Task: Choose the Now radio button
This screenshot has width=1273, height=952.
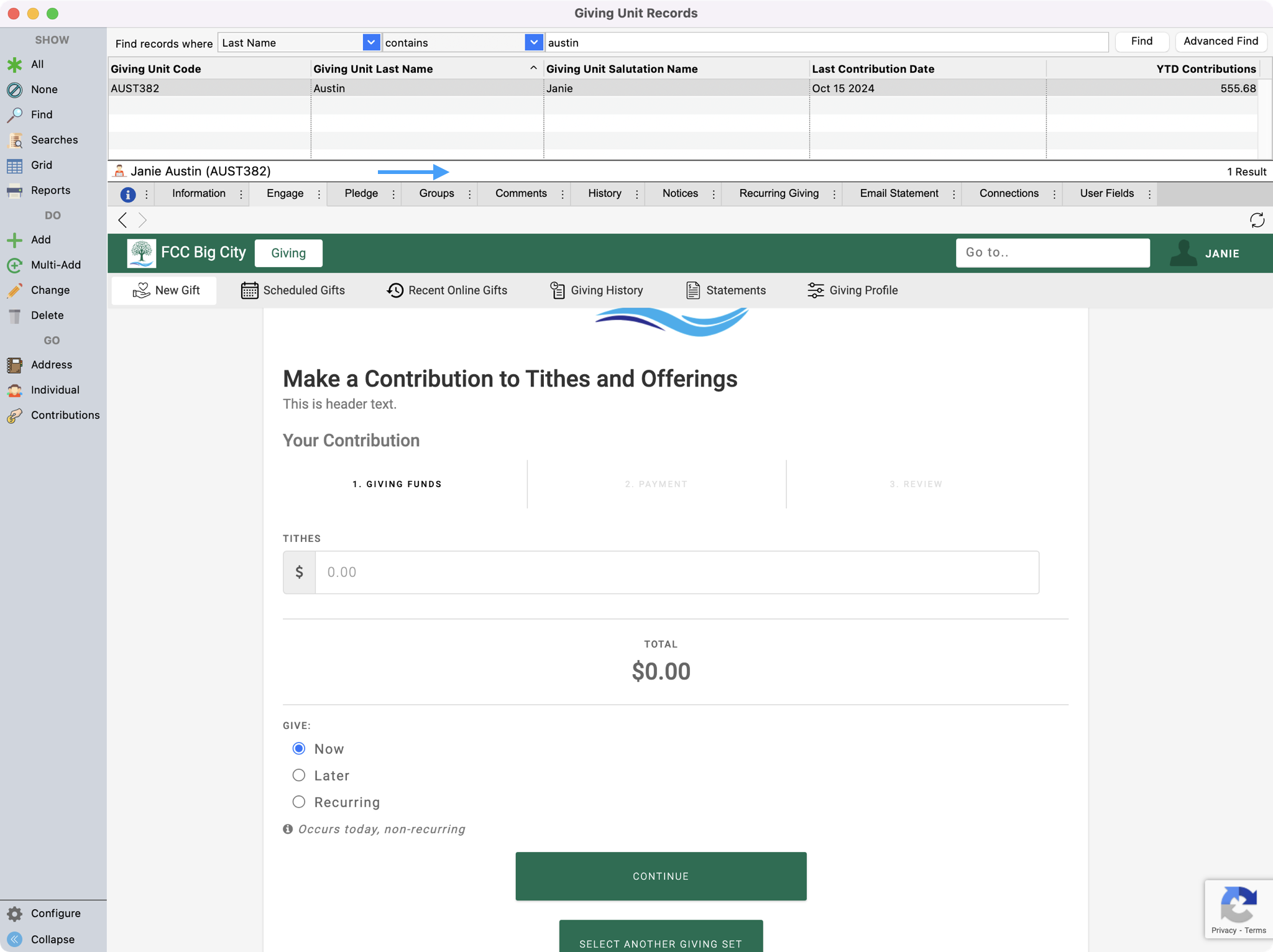Action: (299, 748)
